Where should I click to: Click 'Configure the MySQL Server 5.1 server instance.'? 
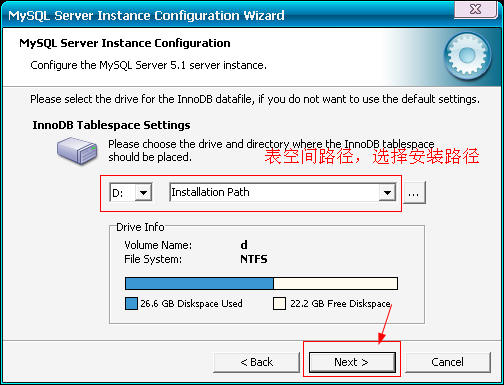(148, 65)
